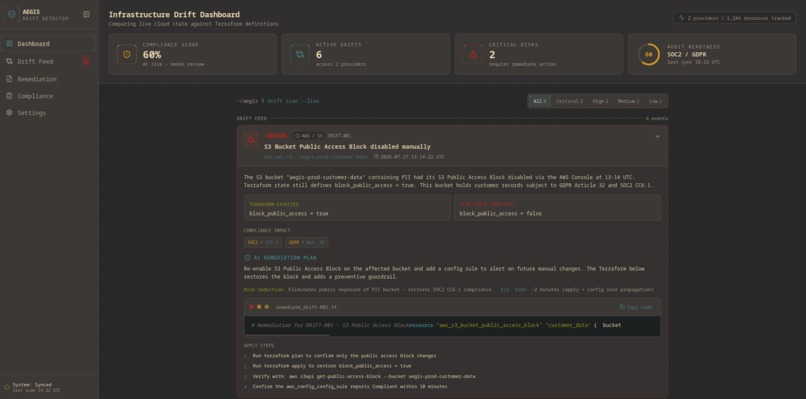Click the AWS / S3 provider tag
The image size is (806, 399).
[308, 136]
